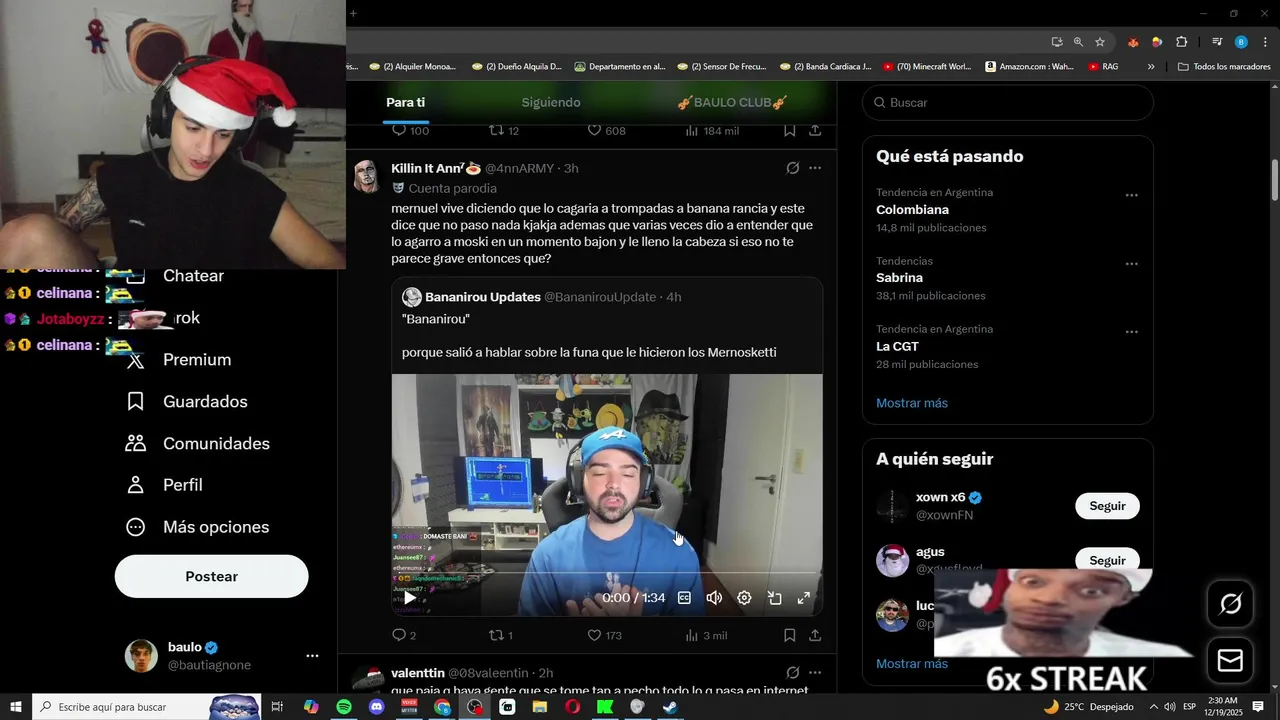Expand video to fullscreen

(x=803, y=598)
